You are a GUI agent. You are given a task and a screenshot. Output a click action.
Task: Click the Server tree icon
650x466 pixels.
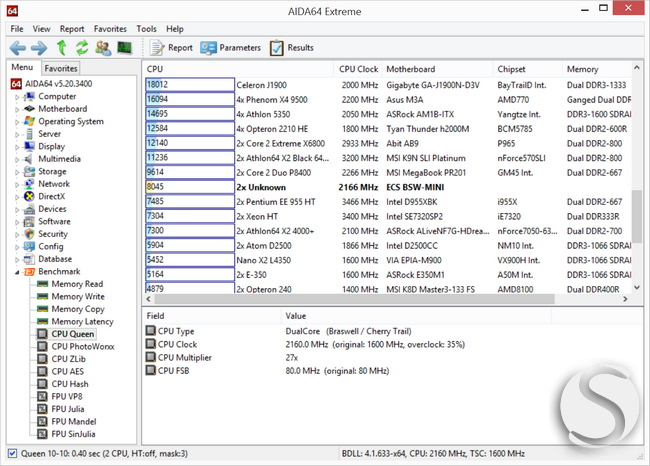click(29, 134)
